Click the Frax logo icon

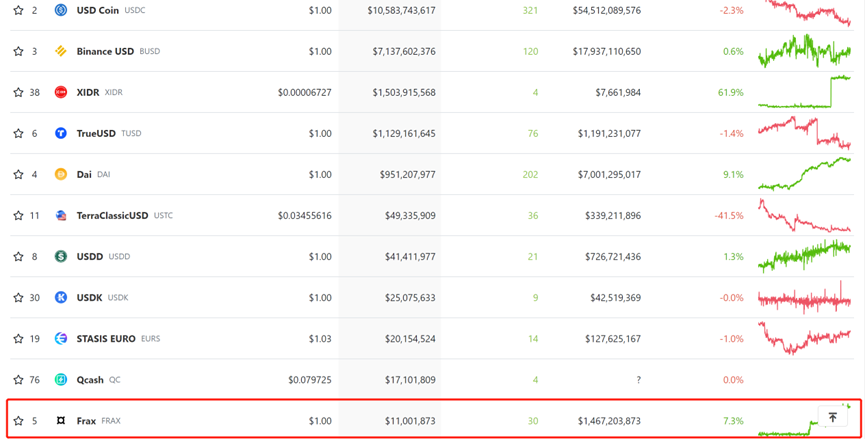(61, 421)
